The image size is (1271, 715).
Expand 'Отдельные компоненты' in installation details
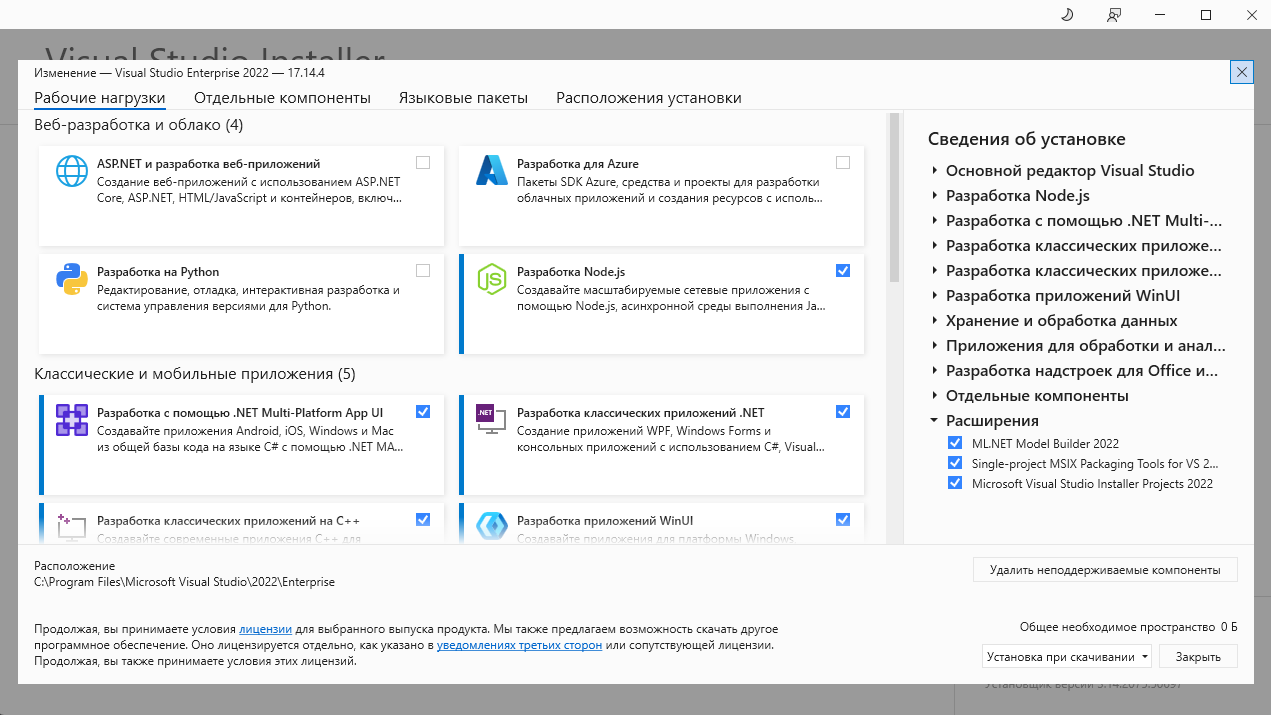click(934, 396)
